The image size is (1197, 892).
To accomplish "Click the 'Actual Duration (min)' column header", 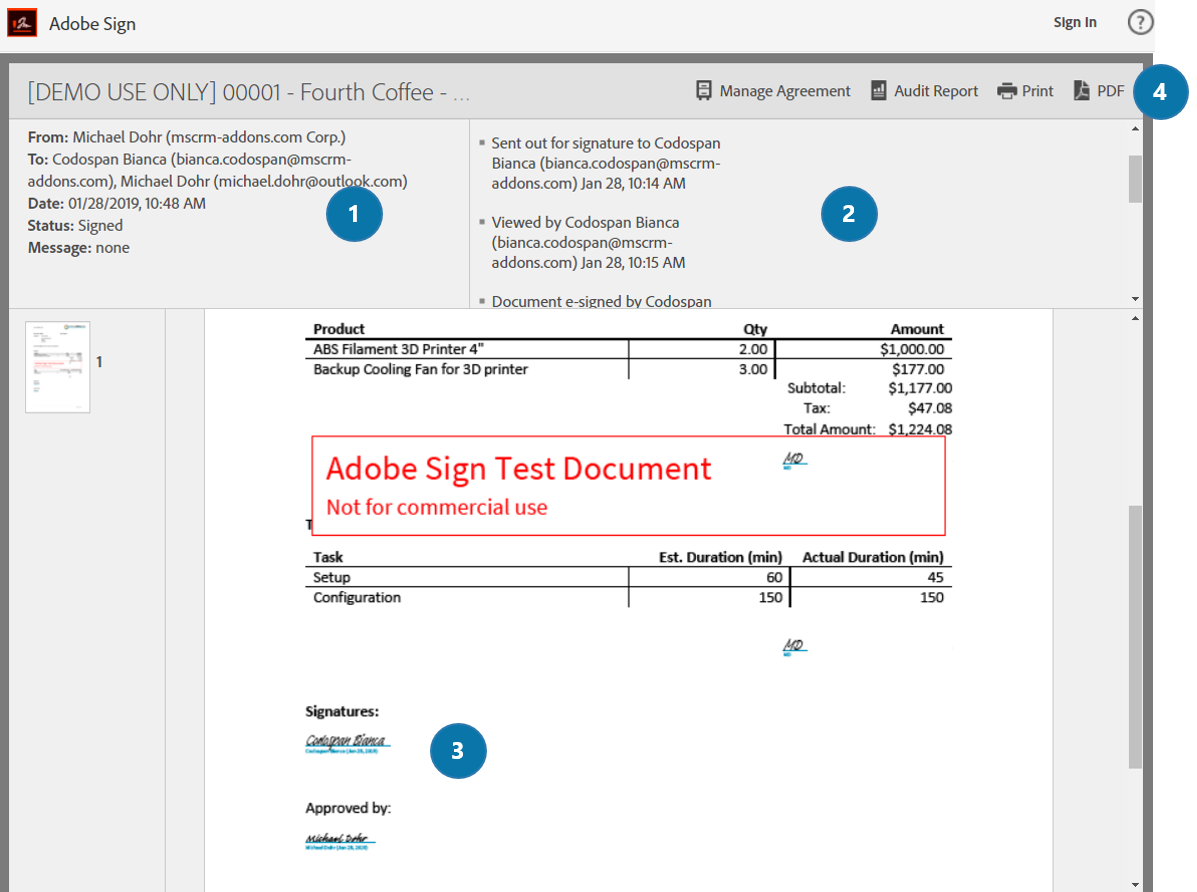I will [x=873, y=557].
